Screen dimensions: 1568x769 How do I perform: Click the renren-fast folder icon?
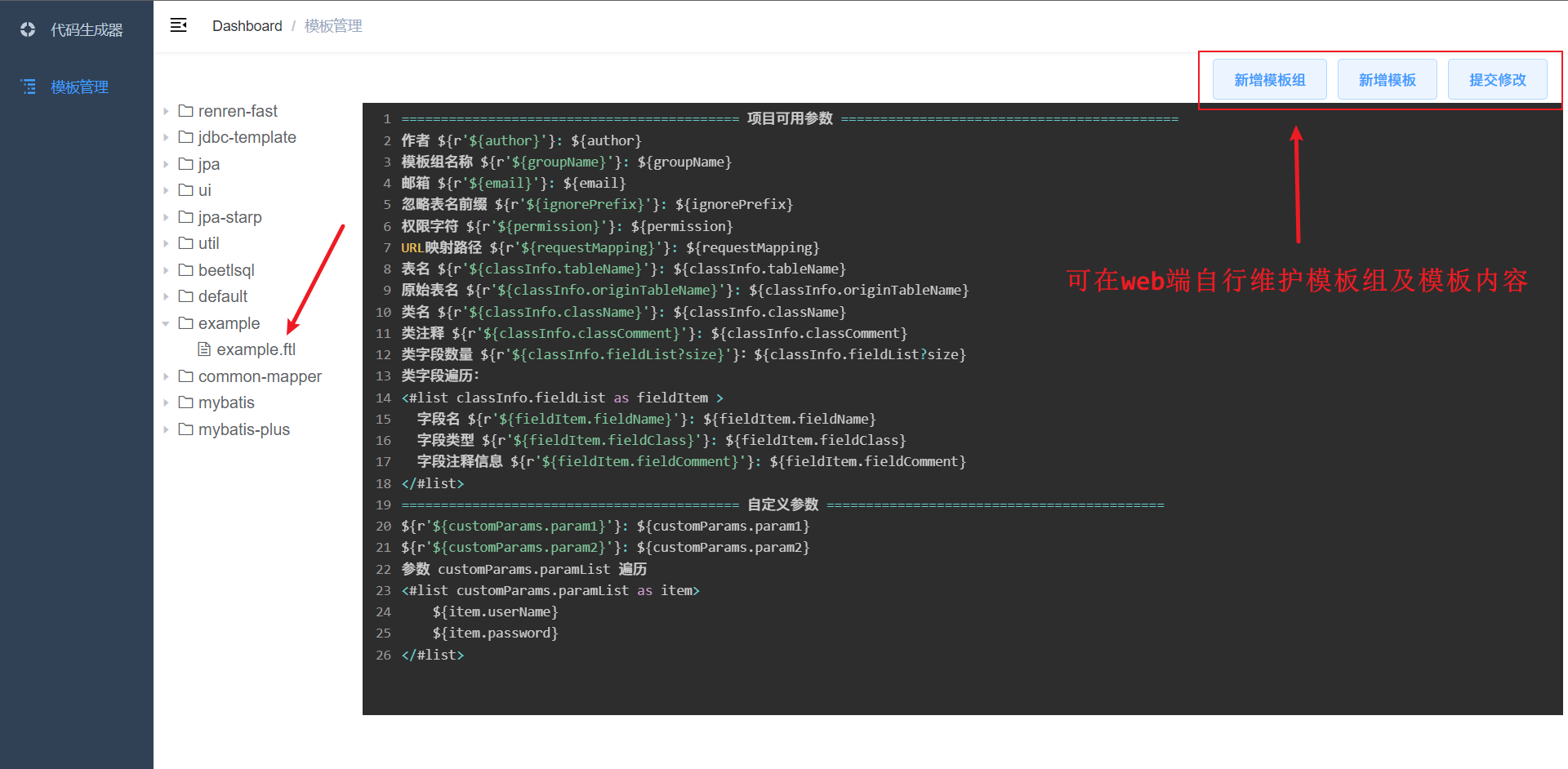click(186, 110)
